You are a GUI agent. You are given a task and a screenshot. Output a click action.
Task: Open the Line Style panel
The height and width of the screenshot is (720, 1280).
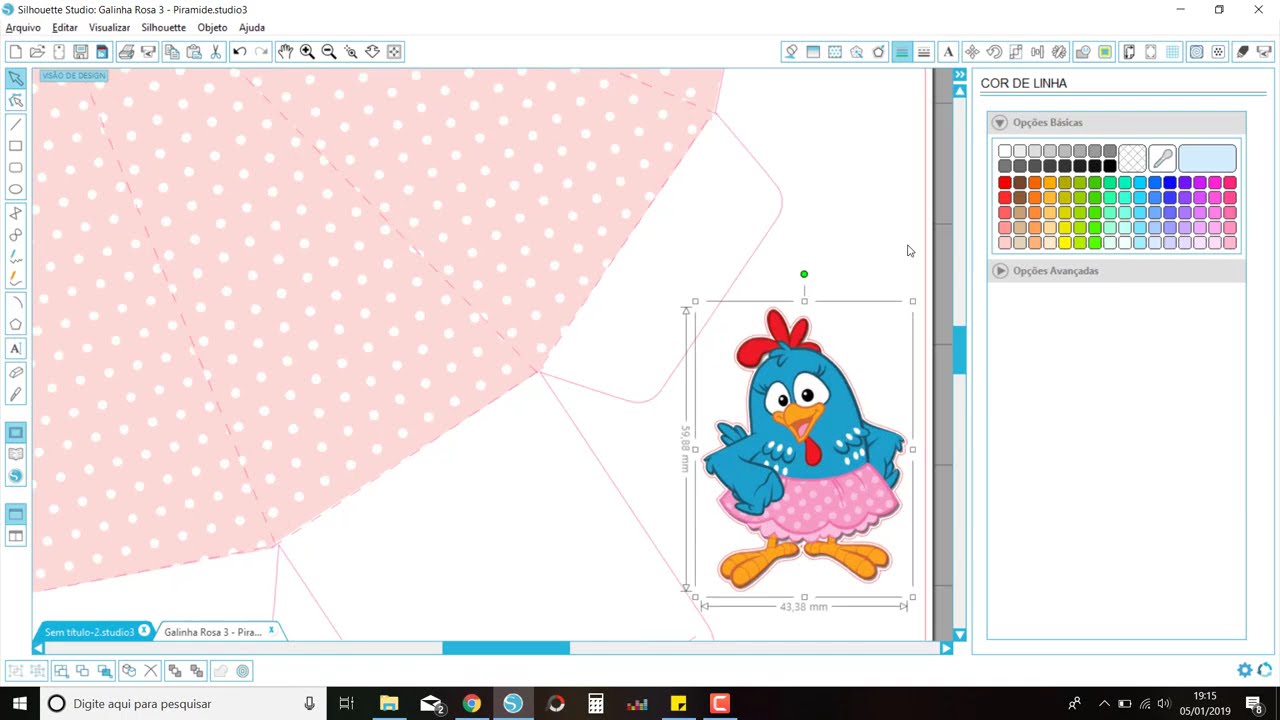(x=924, y=52)
